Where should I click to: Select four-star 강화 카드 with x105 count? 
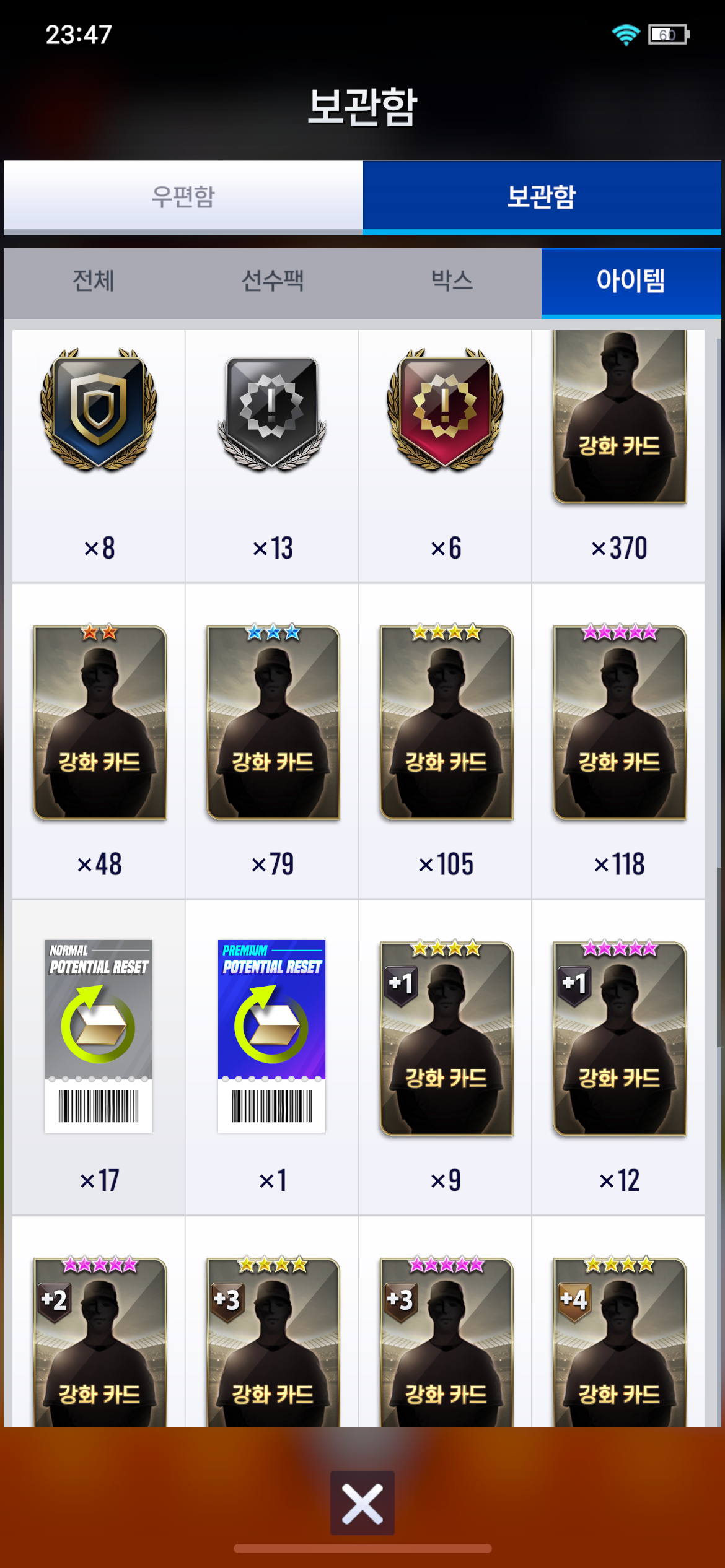pos(445,741)
